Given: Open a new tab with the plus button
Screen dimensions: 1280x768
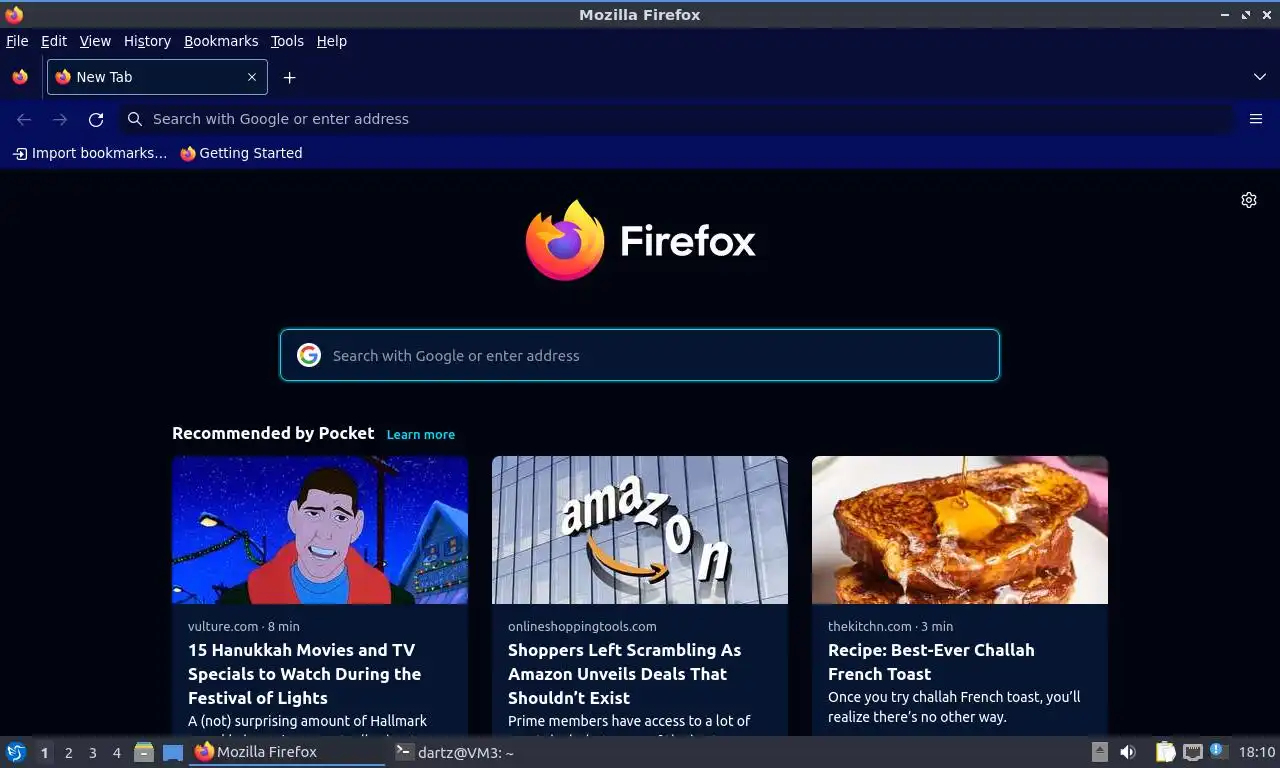Looking at the screenshot, I should coord(289,77).
